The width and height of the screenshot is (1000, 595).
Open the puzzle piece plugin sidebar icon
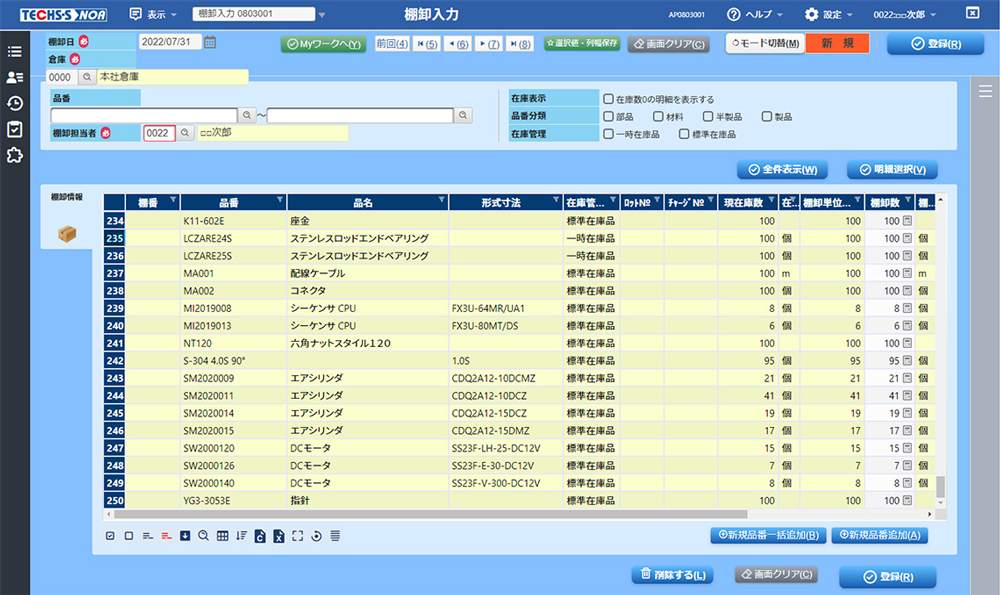pyautogui.click(x=15, y=155)
